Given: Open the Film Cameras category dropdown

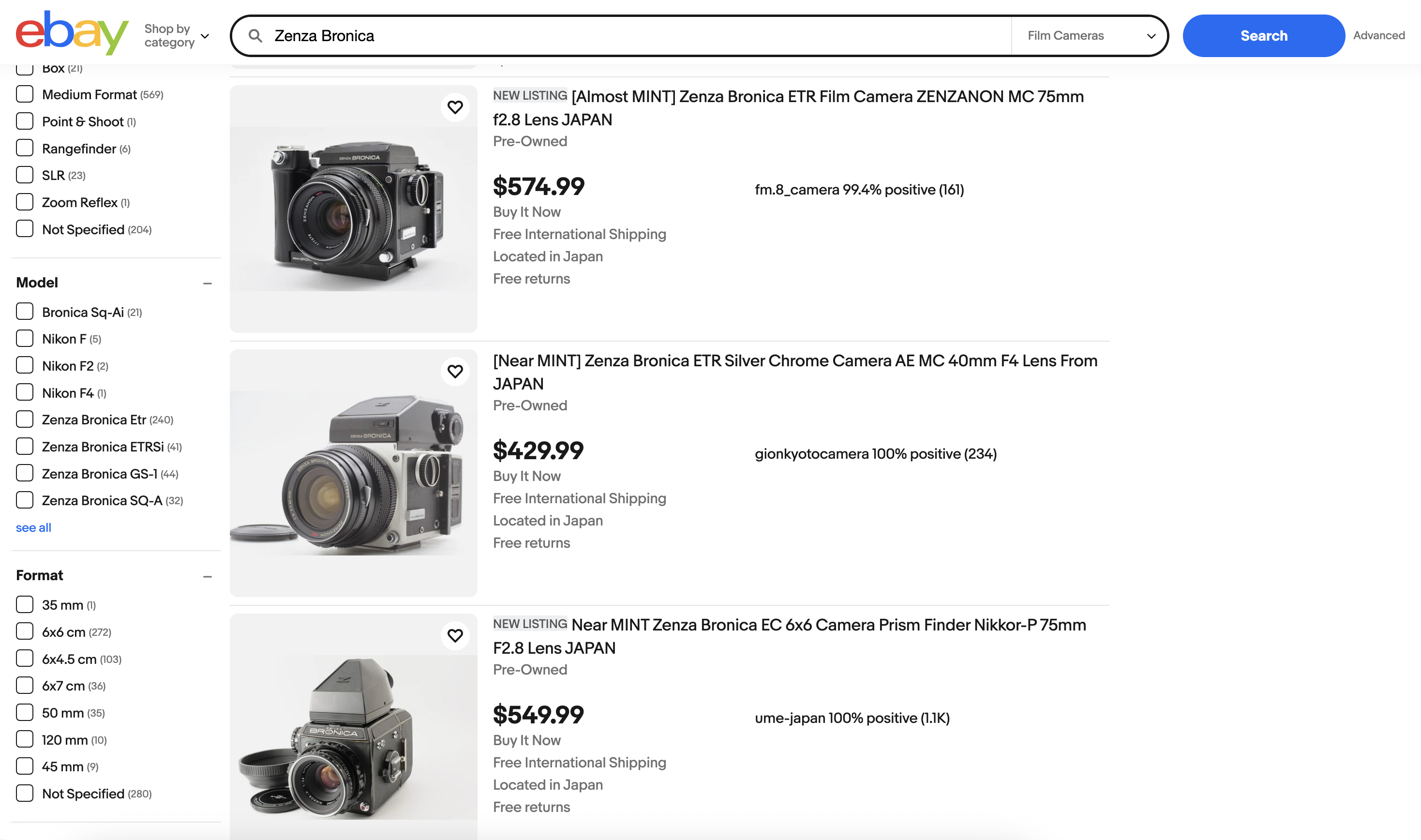Looking at the screenshot, I should pos(1090,35).
